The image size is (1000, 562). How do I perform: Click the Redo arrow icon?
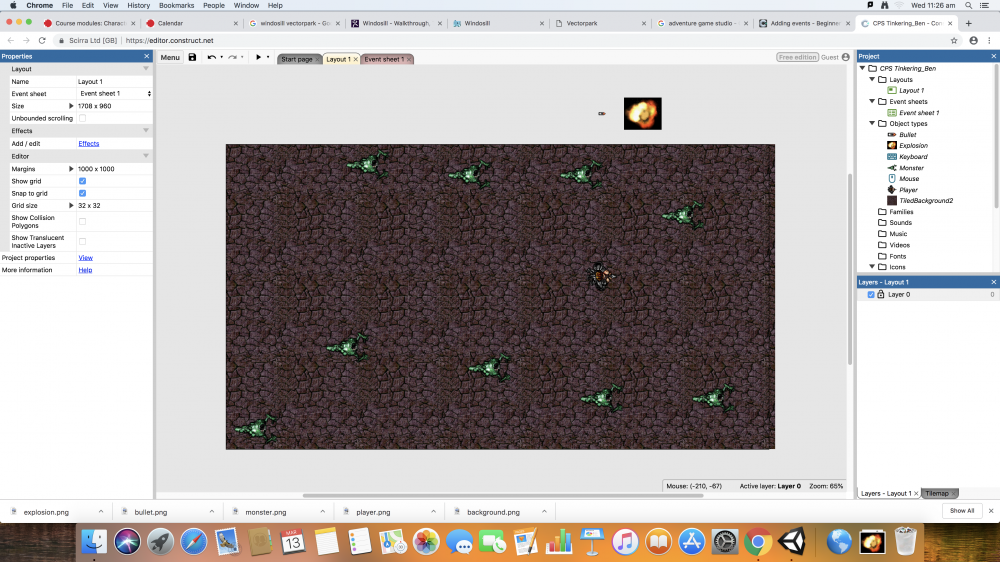tap(232, 57)
